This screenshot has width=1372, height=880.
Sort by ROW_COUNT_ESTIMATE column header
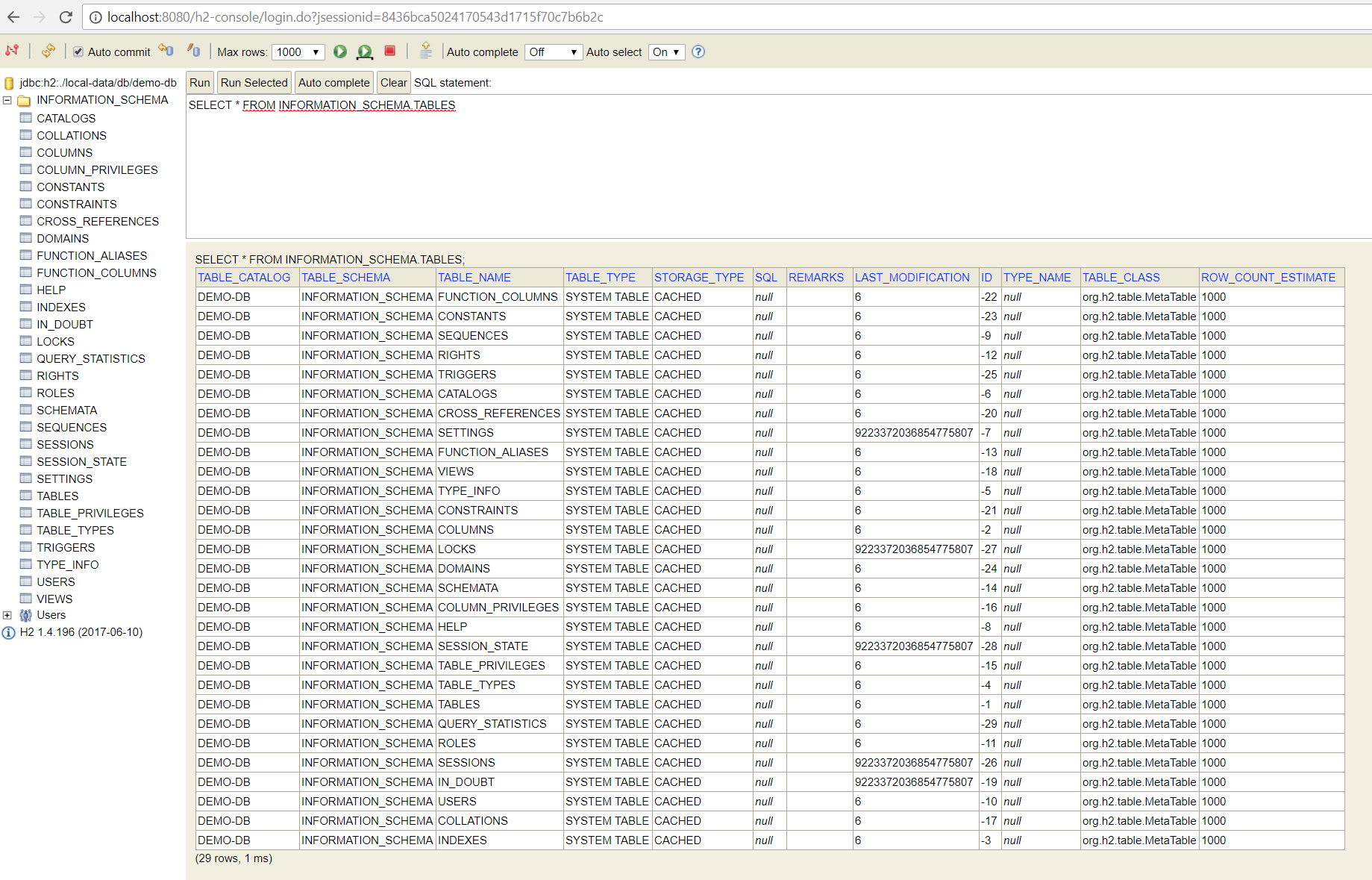pyautogui.click(x=1268, y=277)
